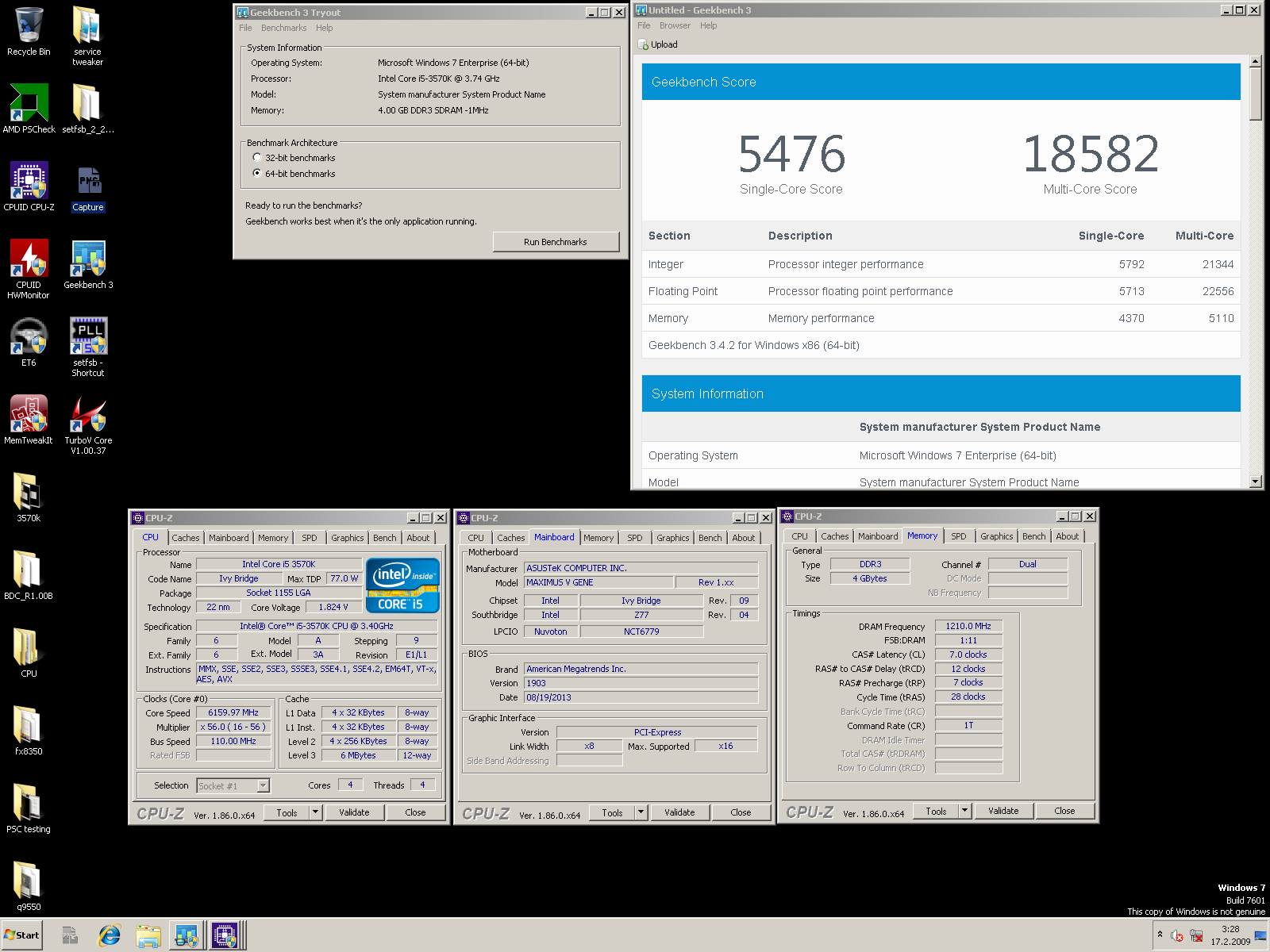This screenshot has width=1270, height=952.
Task: Click the Single-Core Score 5476
Action: (791, 154)
